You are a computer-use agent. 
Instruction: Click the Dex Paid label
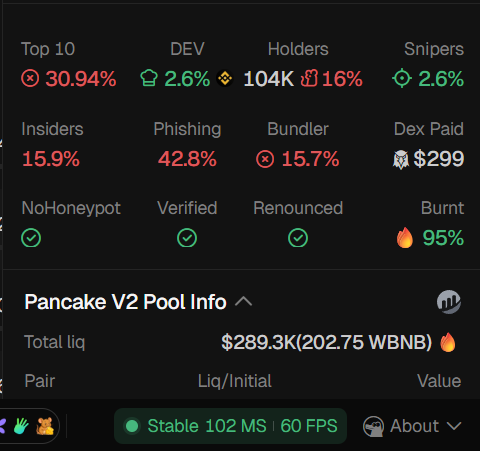429,129
